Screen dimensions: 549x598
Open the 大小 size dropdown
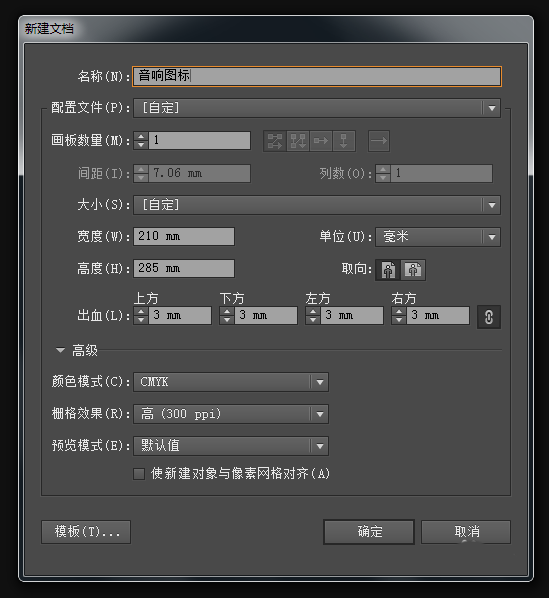coord(316,205)
